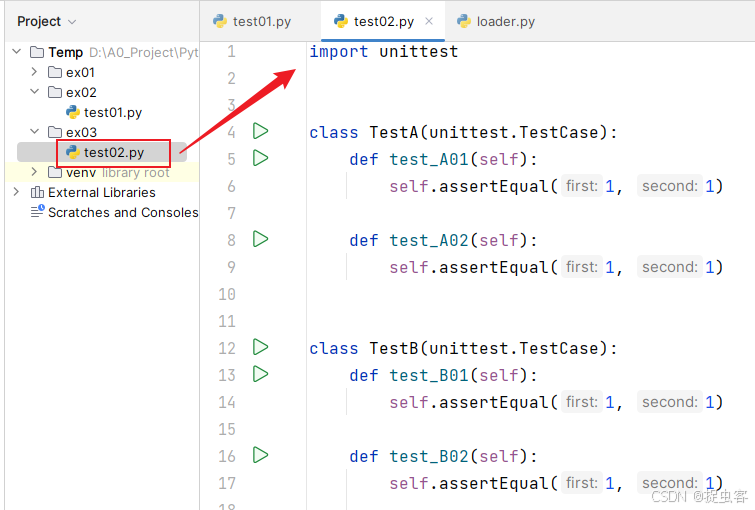Expand the venv library root folder
The width and height of the screenshot is (755, 510).
pyautogui.click(x=34, y=171)
